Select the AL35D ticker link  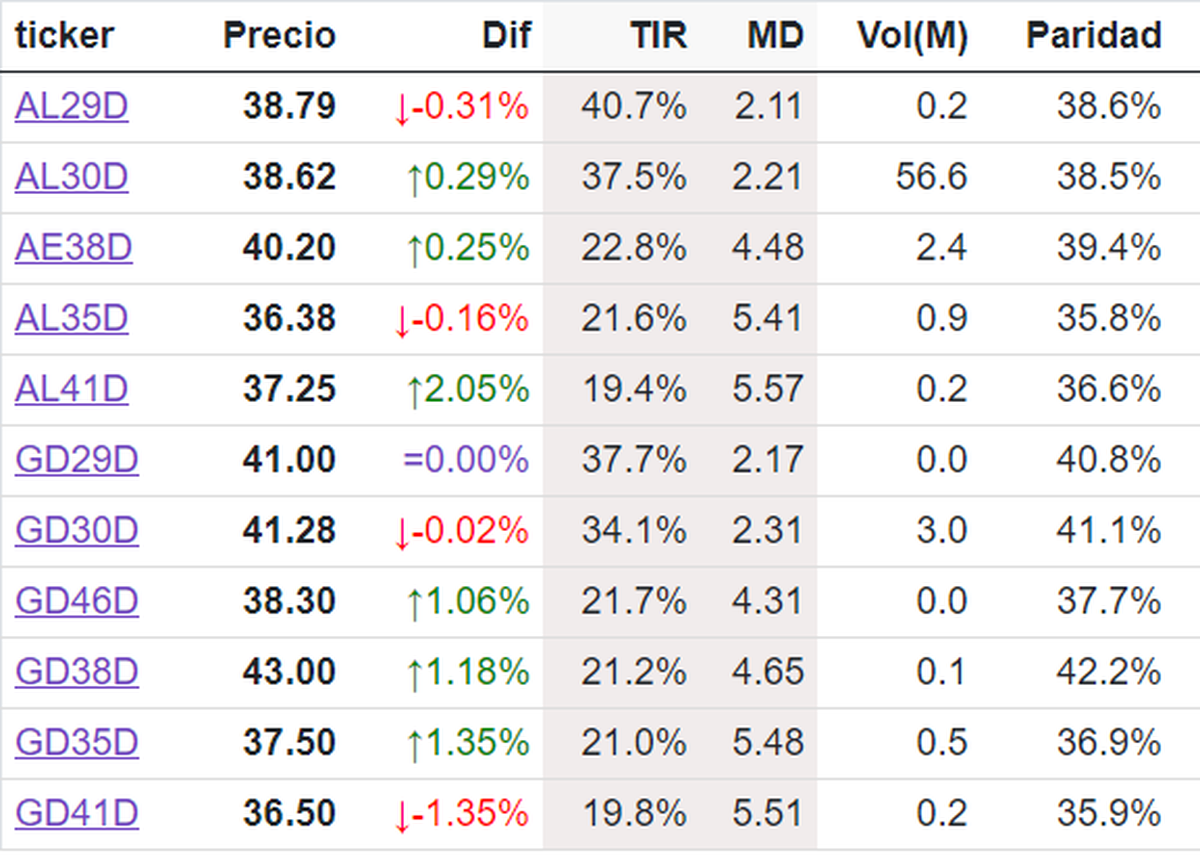(71, 319)
